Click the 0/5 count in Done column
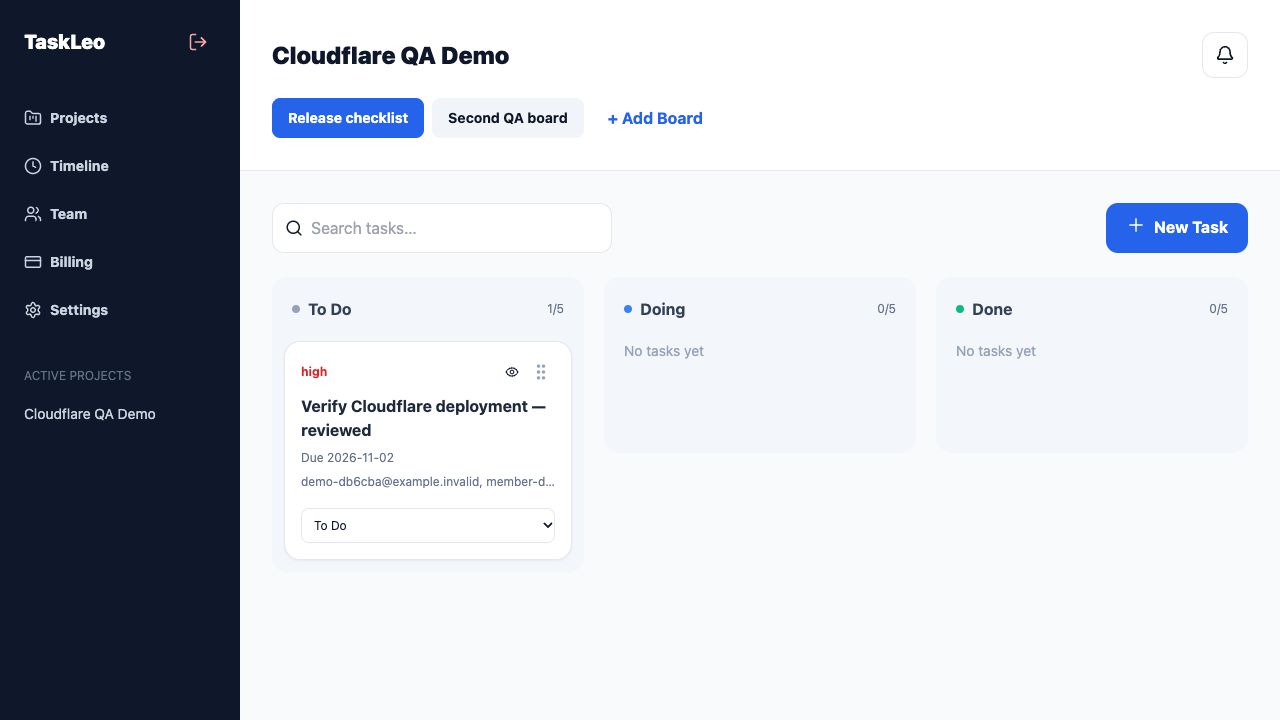Screen dimensions: 1280x720 tap(1218, 309)
